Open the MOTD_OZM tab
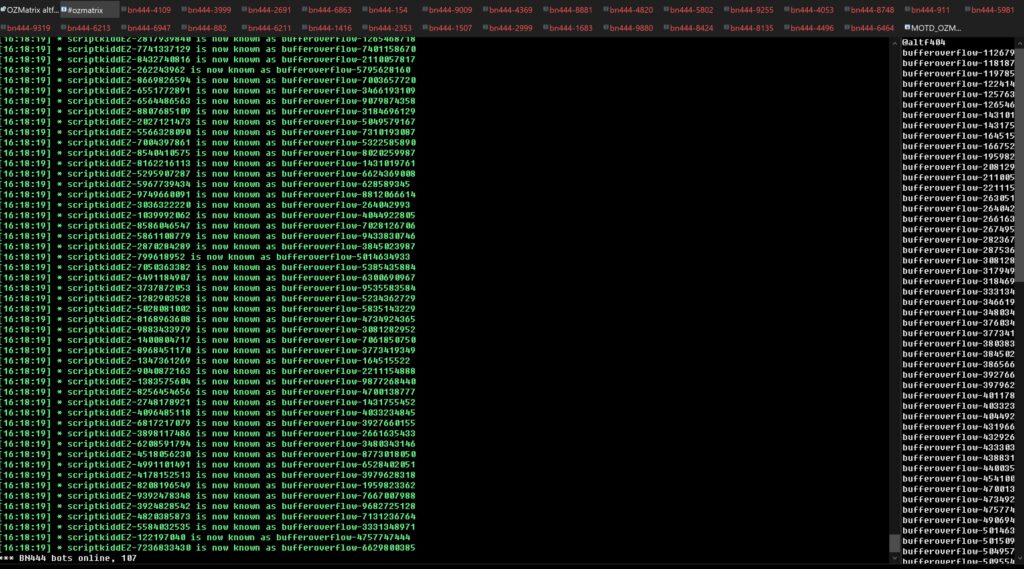Image resolution: width=1024 pixels, height=569 pixels. pos(933,28)
